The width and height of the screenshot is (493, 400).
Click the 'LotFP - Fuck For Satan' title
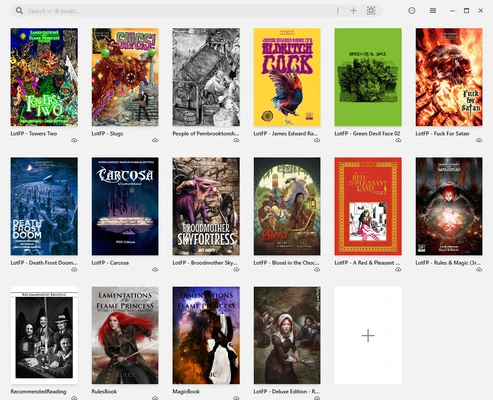coord(442,133)
